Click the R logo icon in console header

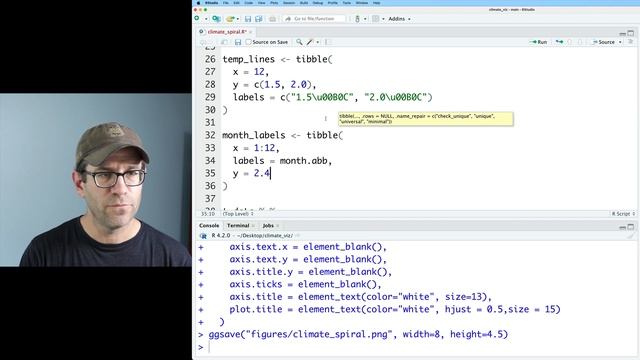203,236
